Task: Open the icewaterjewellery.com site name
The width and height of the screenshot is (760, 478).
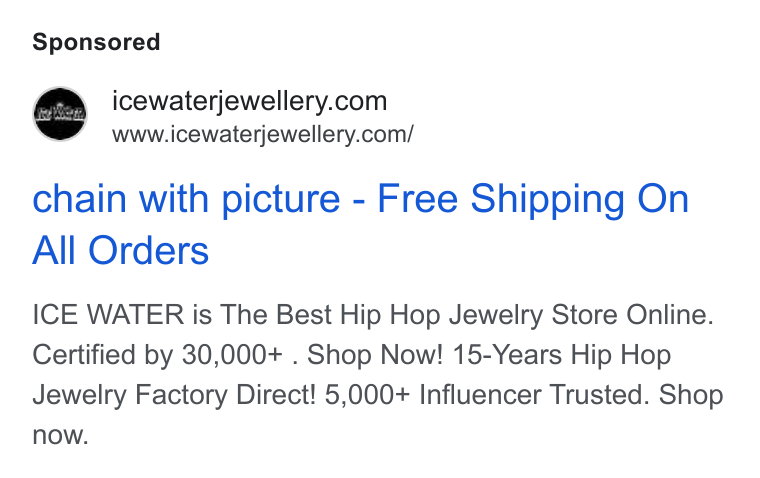Action: [250, 102]
